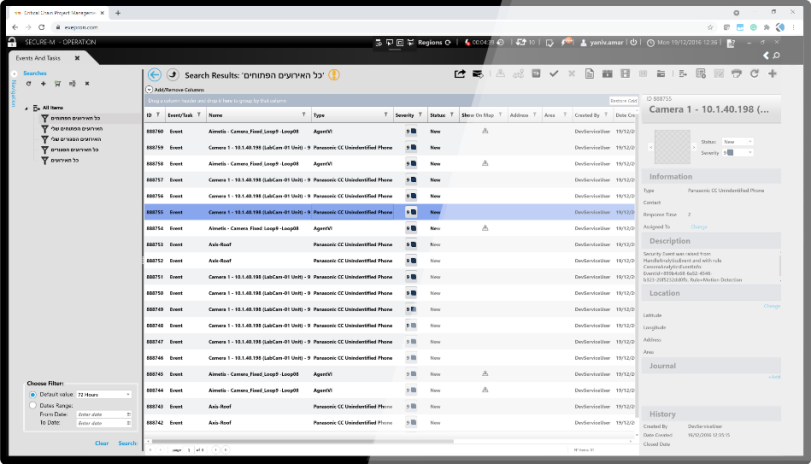Click the cart-like icon in Searches toolbar
This screenshot has width=811, height=464.
click(57, 83)
